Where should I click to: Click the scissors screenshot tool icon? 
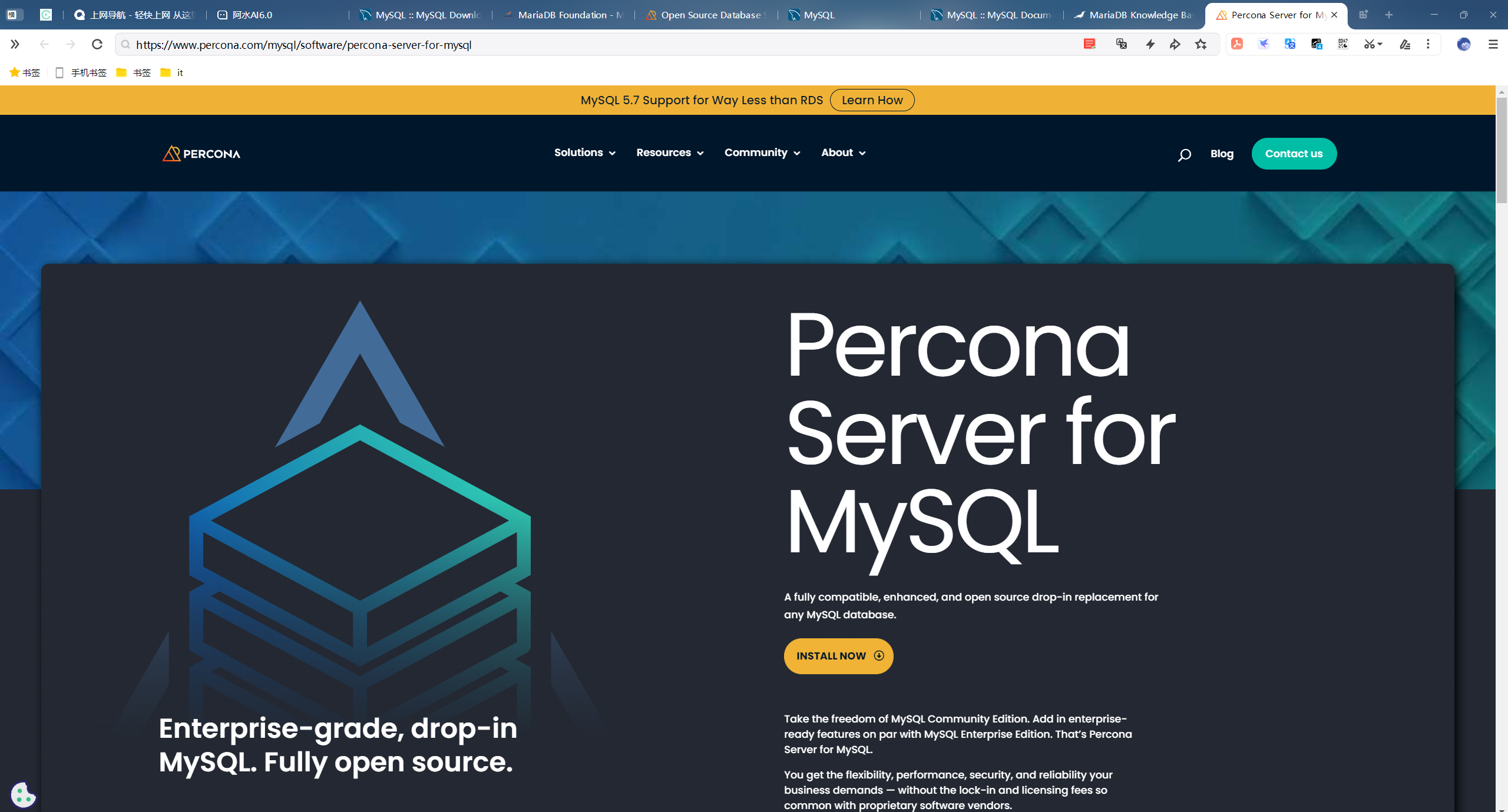click(1369, 44)
